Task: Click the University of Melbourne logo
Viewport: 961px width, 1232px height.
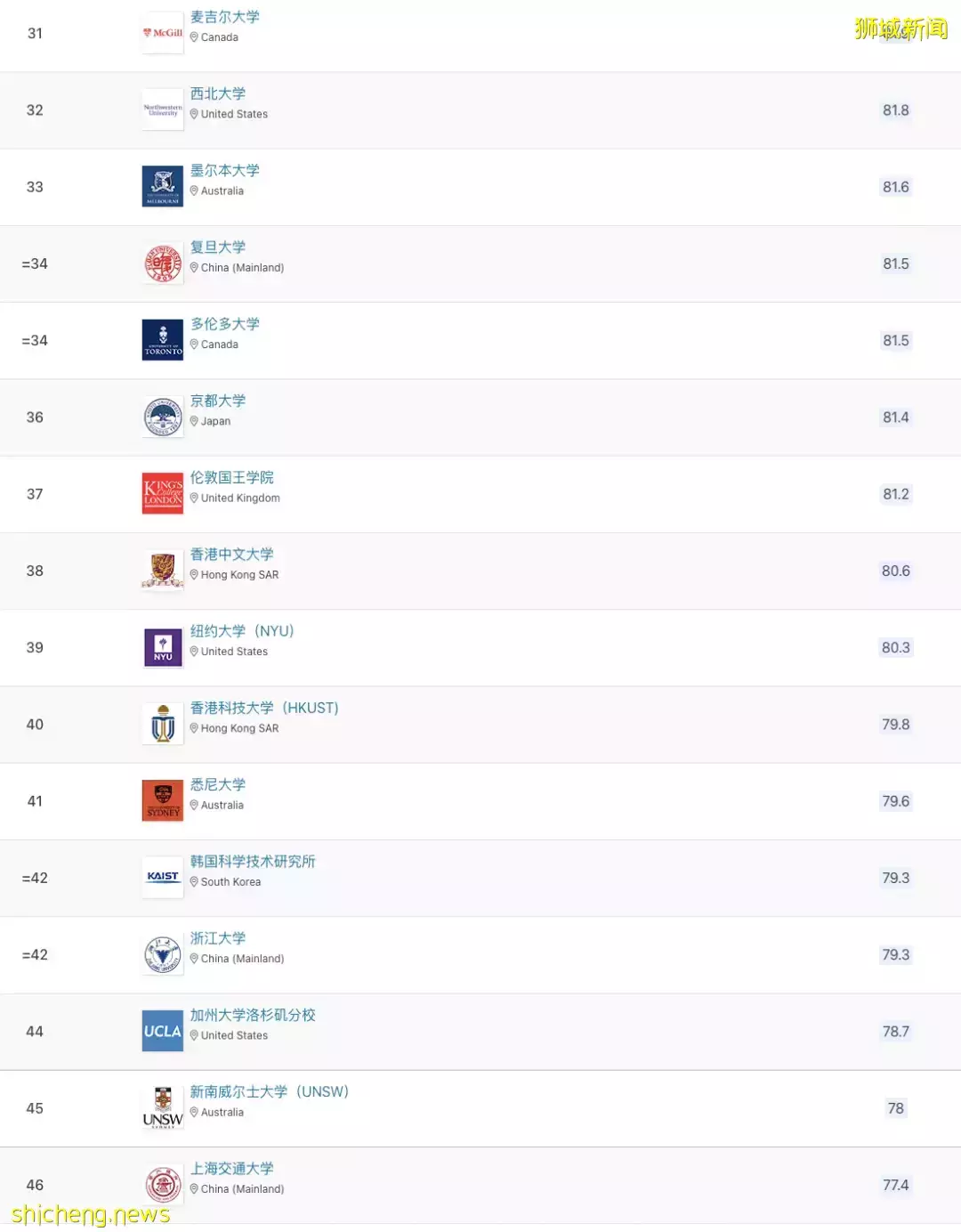Action: coord(163,186)
